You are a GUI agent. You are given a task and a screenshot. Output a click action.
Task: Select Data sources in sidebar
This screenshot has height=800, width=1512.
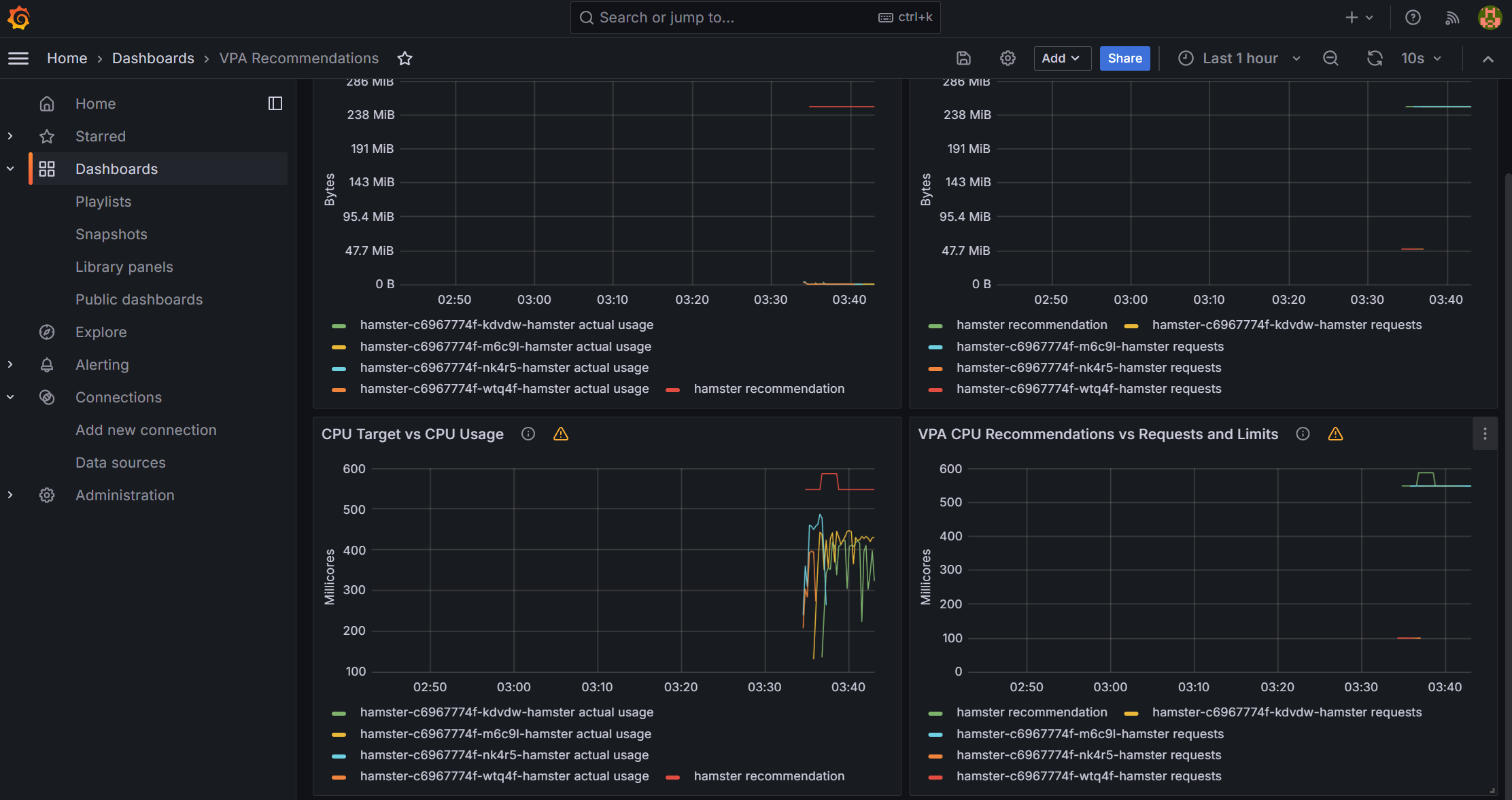pos(120,462)
